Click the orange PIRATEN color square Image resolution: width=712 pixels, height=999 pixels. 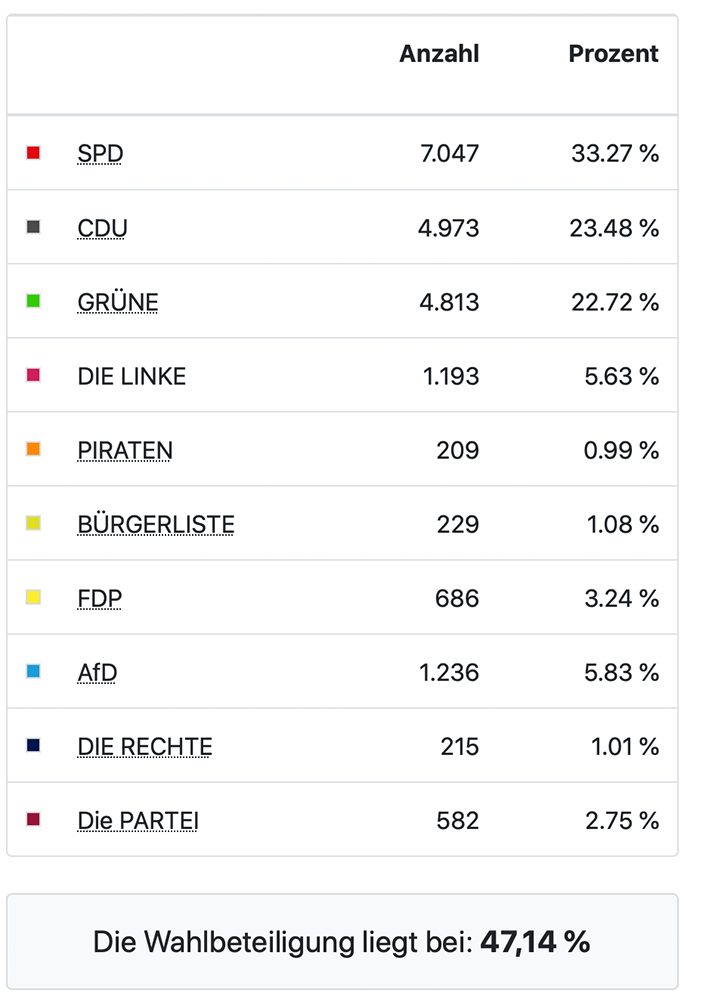(x=33, y=449)
